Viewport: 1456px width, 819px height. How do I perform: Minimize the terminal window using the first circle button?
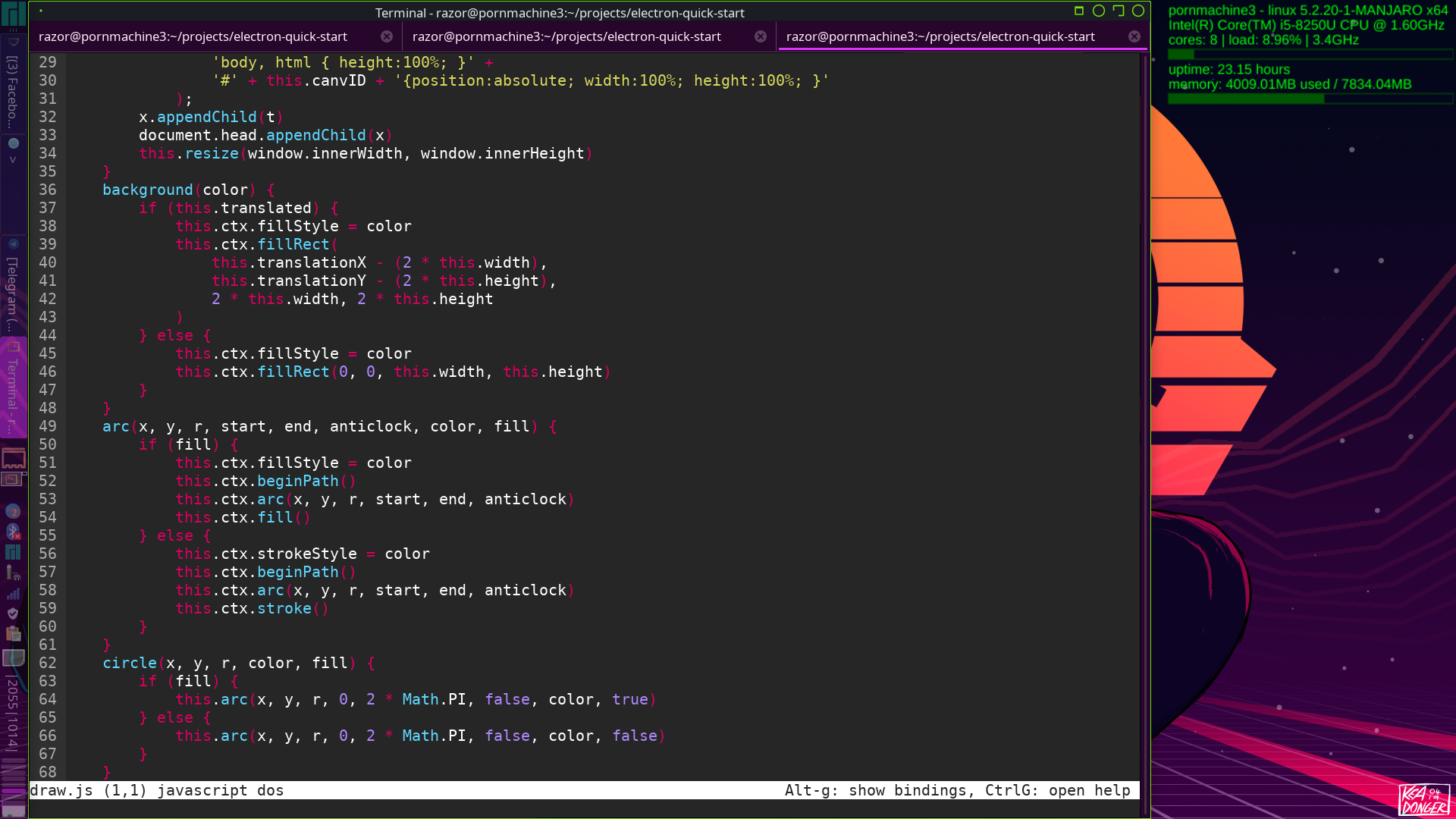pos(1099,11)
